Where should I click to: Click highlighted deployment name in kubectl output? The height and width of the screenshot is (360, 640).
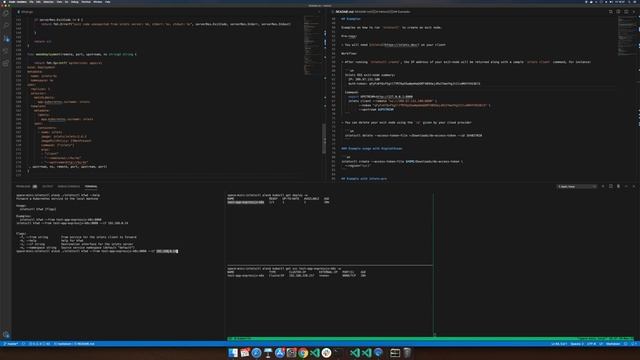[x=246, y=202]
